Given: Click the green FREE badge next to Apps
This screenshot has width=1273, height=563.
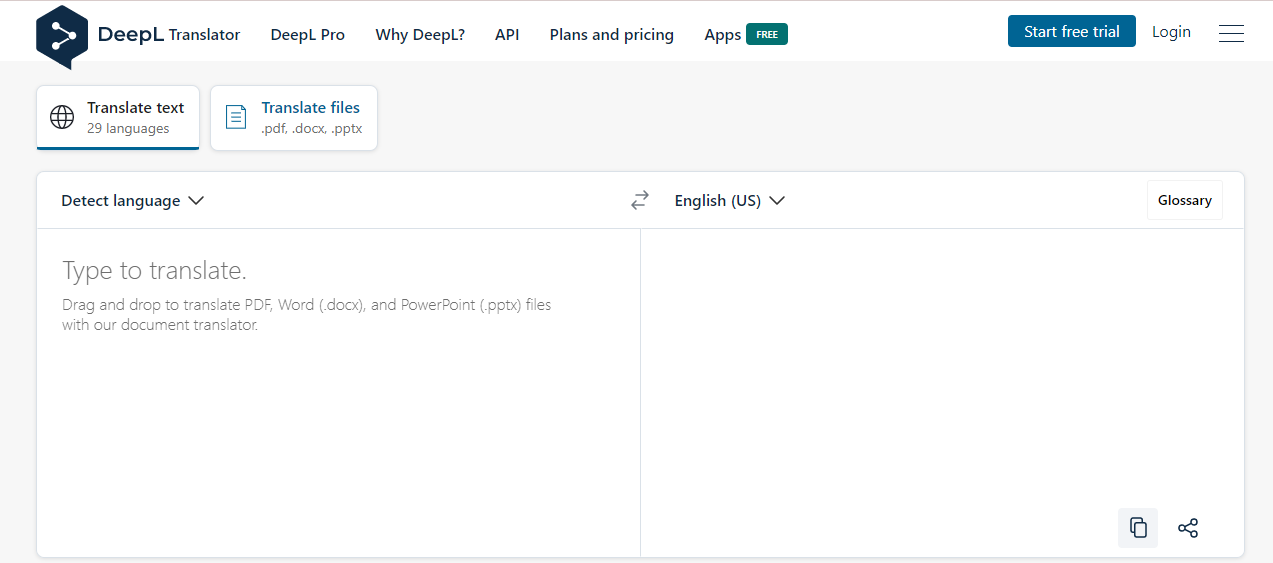Looking at the screenshot, I should [767, 34].
